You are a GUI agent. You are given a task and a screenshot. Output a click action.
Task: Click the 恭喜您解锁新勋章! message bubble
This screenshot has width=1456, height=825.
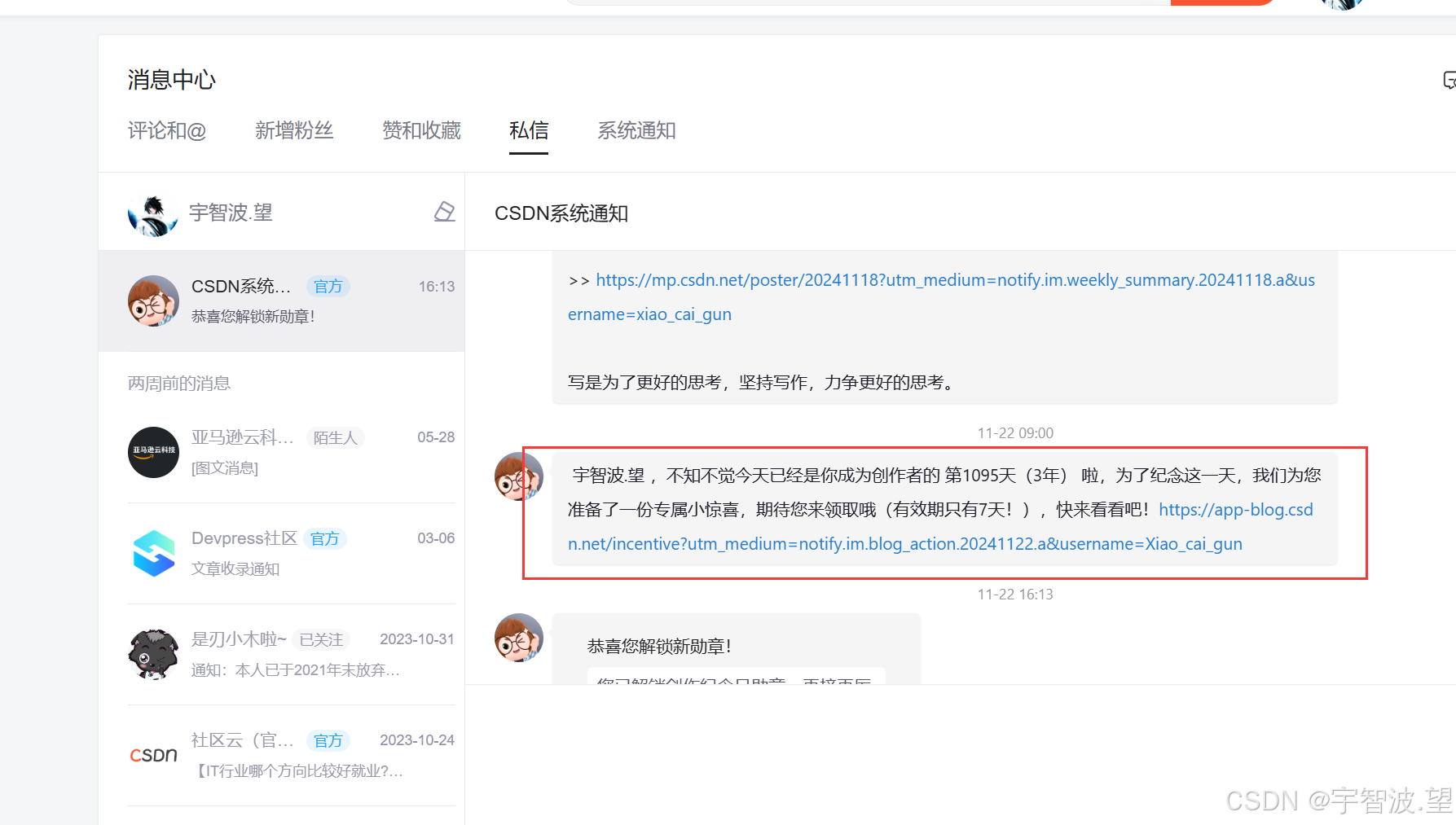pyautogui.click(x=737, y=648)
